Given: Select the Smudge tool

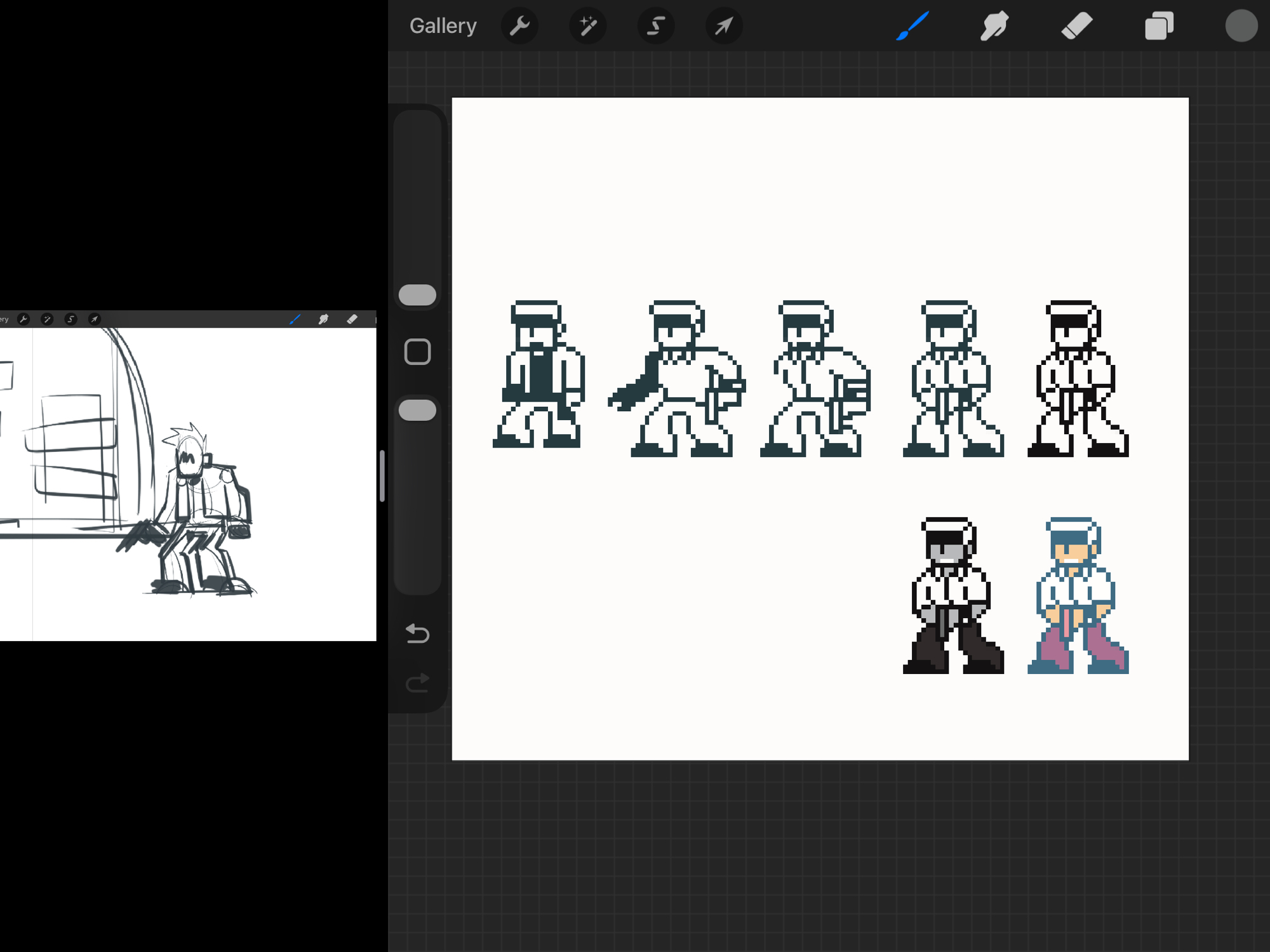Looking at the screenshot, I should tap(994, 26).
